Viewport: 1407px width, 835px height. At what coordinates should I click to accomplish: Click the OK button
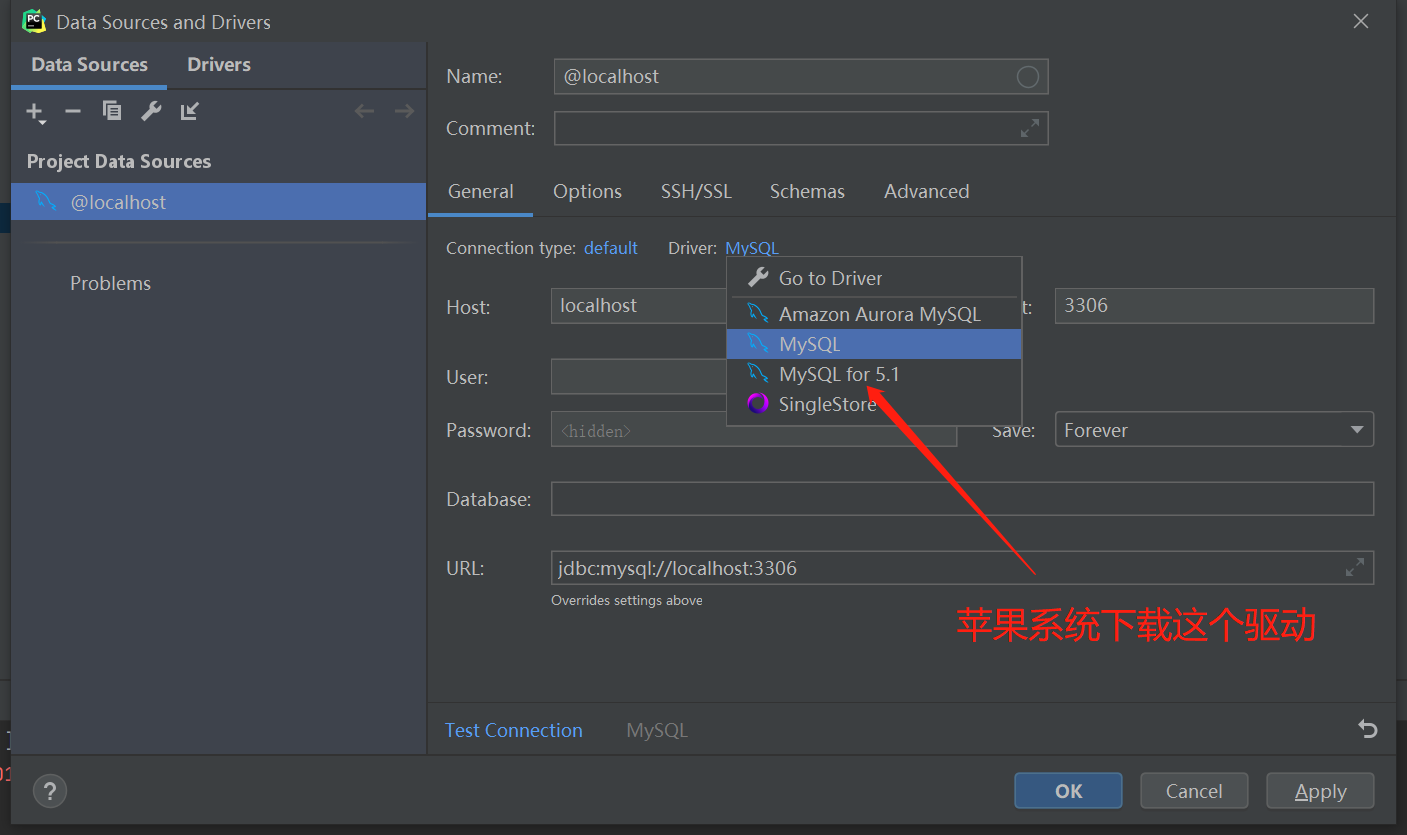tap(1068, 791)
